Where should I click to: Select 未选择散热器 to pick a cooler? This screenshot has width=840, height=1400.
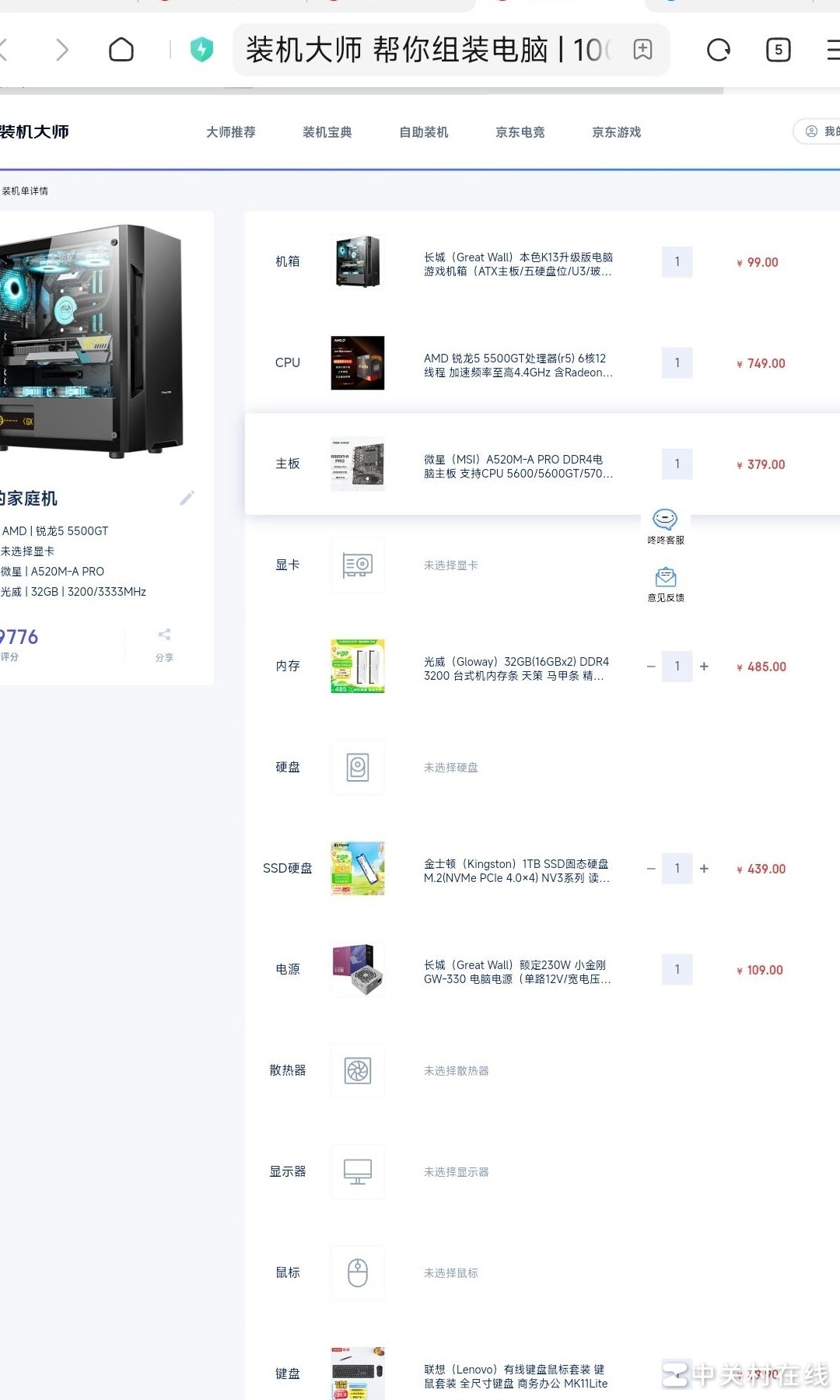coord(457,1071)
